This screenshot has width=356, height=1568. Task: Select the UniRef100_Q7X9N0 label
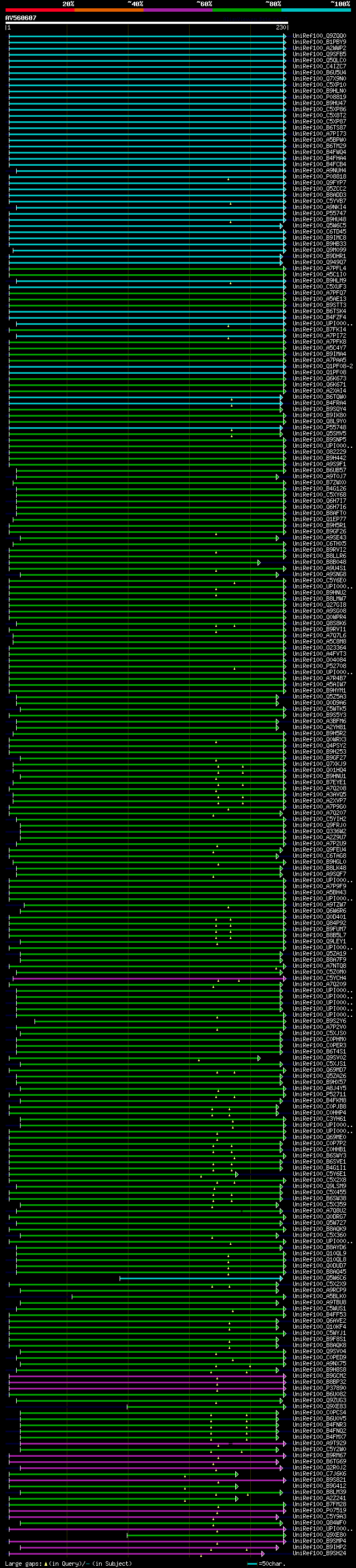(319, 78)
